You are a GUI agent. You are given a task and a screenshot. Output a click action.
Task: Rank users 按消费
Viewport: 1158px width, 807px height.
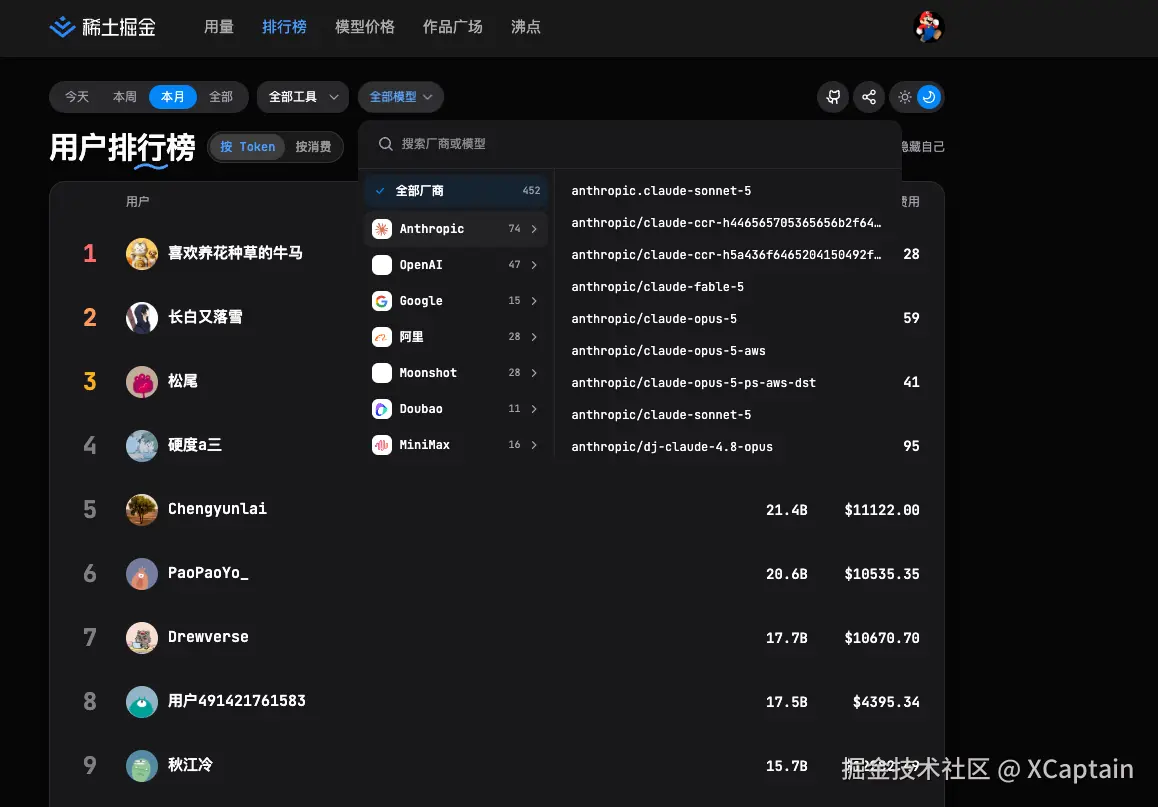coord(313,147)
